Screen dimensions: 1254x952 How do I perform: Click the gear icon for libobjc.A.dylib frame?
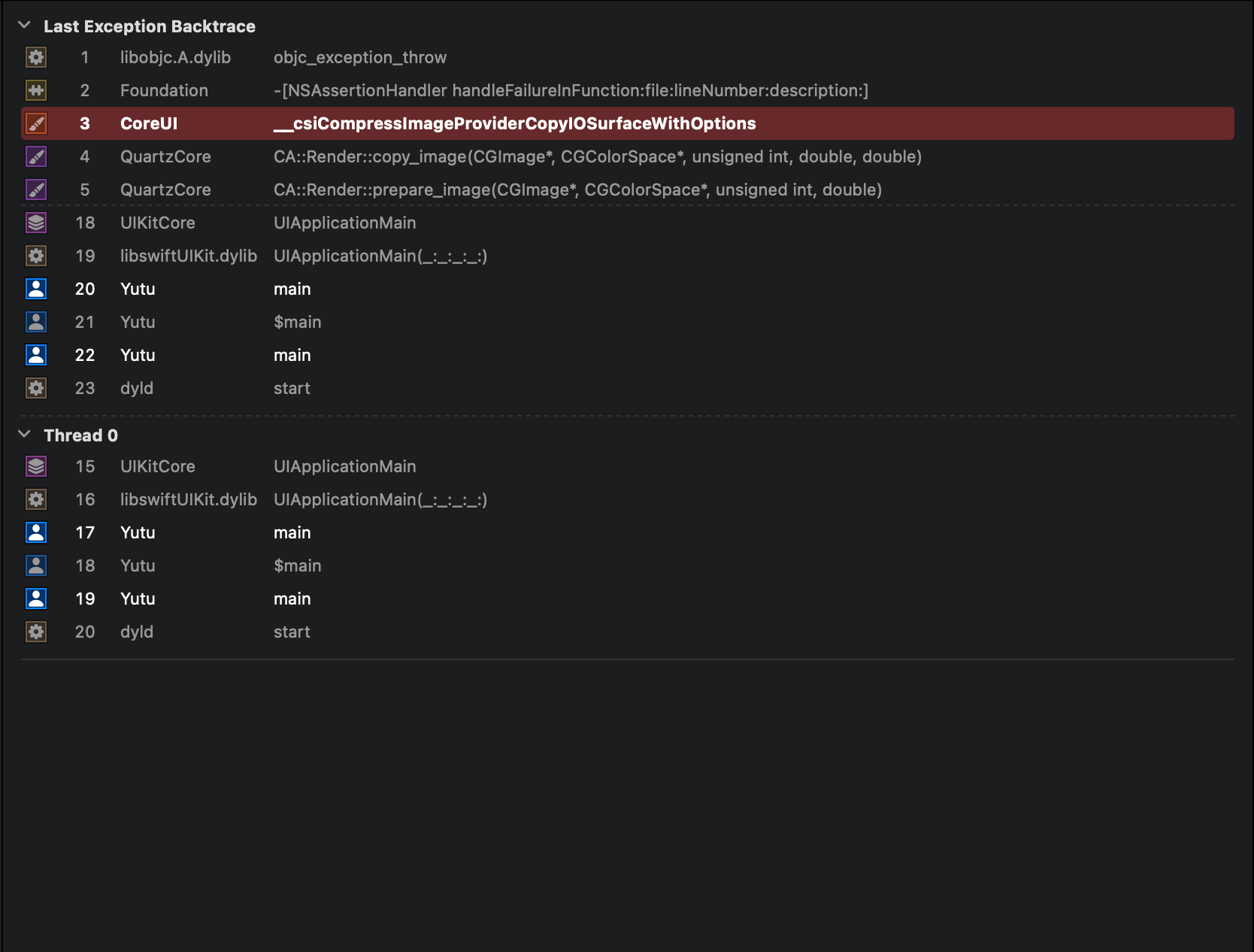point(36,57)
